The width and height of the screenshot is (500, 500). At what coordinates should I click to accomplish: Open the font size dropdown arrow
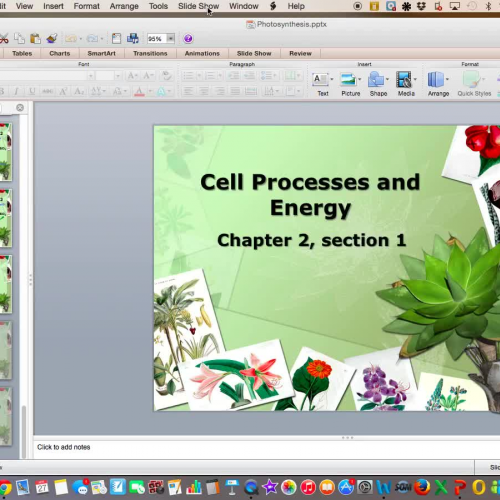click(117, 76)
